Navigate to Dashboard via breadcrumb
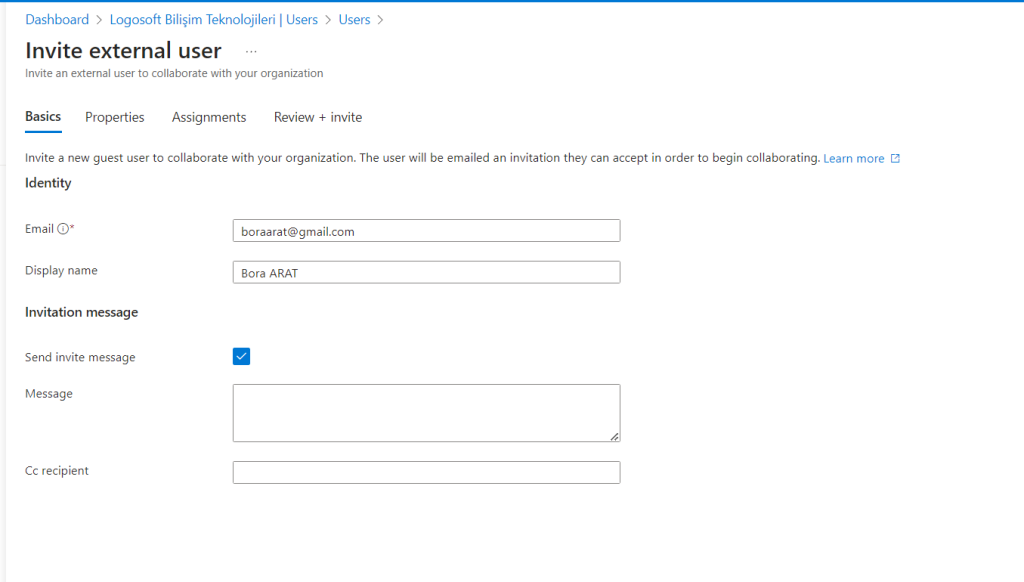The width and height of the screenshot is (1024, 582). point(57,19)
